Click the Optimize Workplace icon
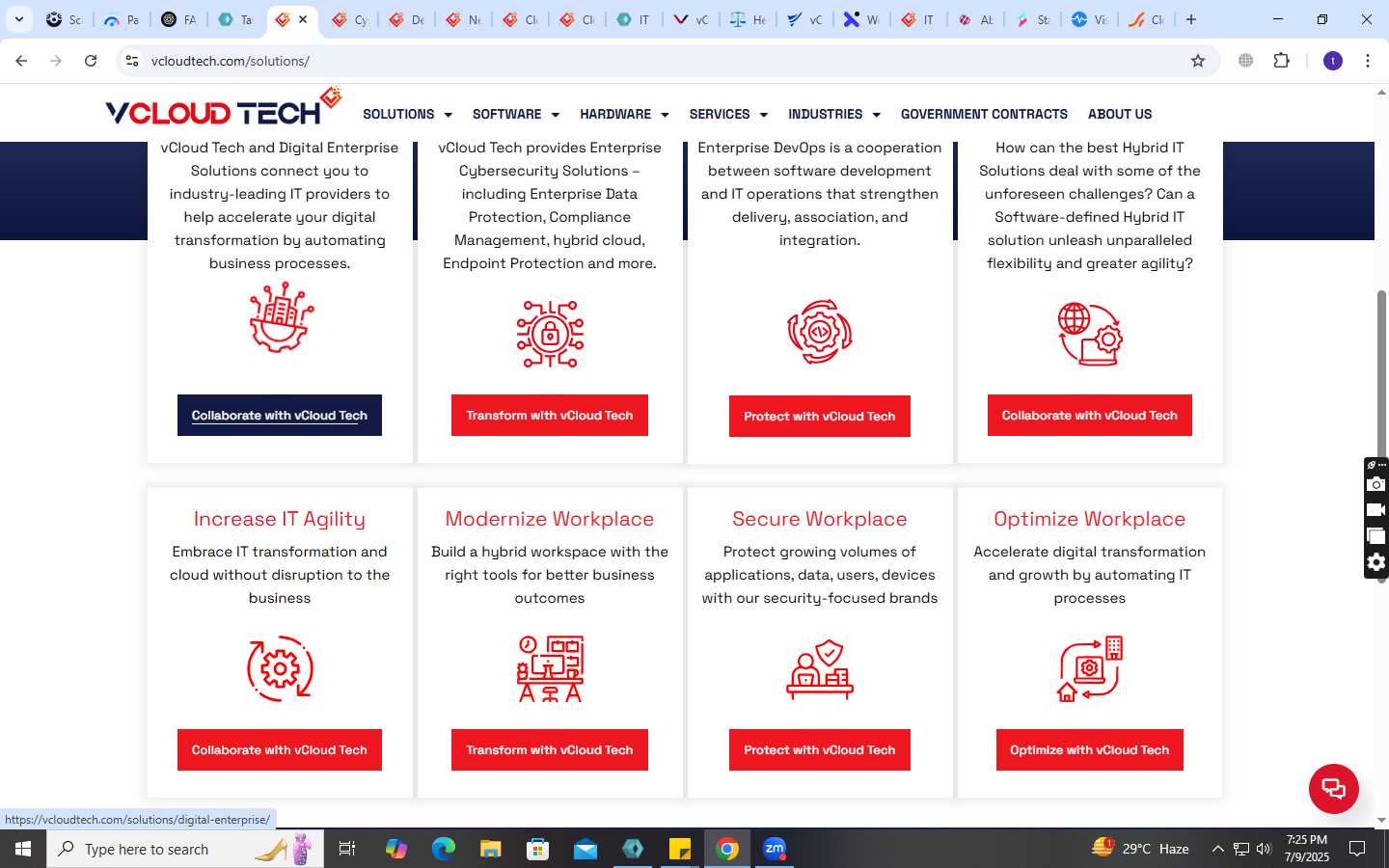 click(1090, 668)
